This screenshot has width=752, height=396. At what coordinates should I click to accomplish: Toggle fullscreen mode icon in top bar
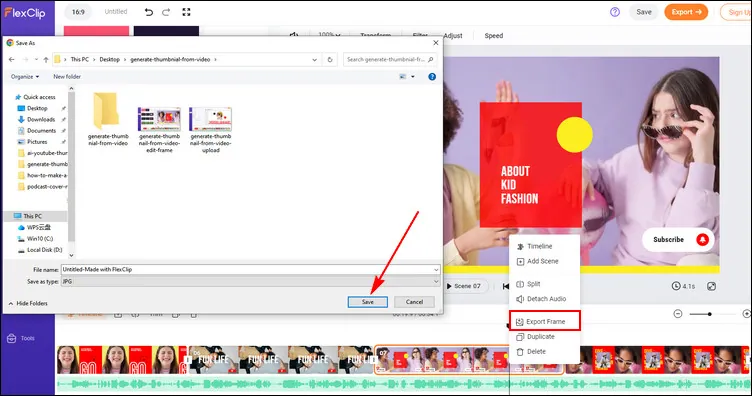tap(187, 12)
